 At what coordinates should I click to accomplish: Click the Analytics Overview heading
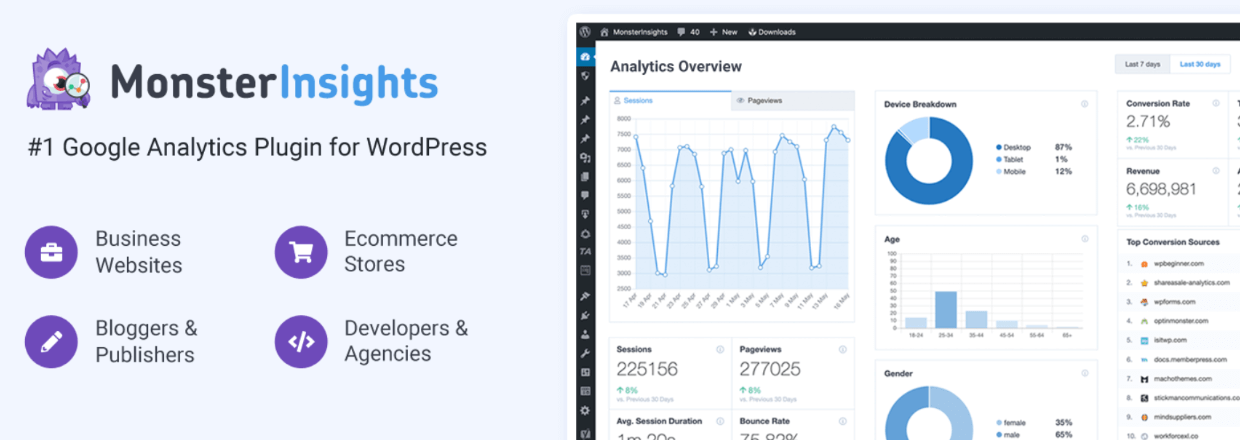pyautogui.click(x=676, y=67)
